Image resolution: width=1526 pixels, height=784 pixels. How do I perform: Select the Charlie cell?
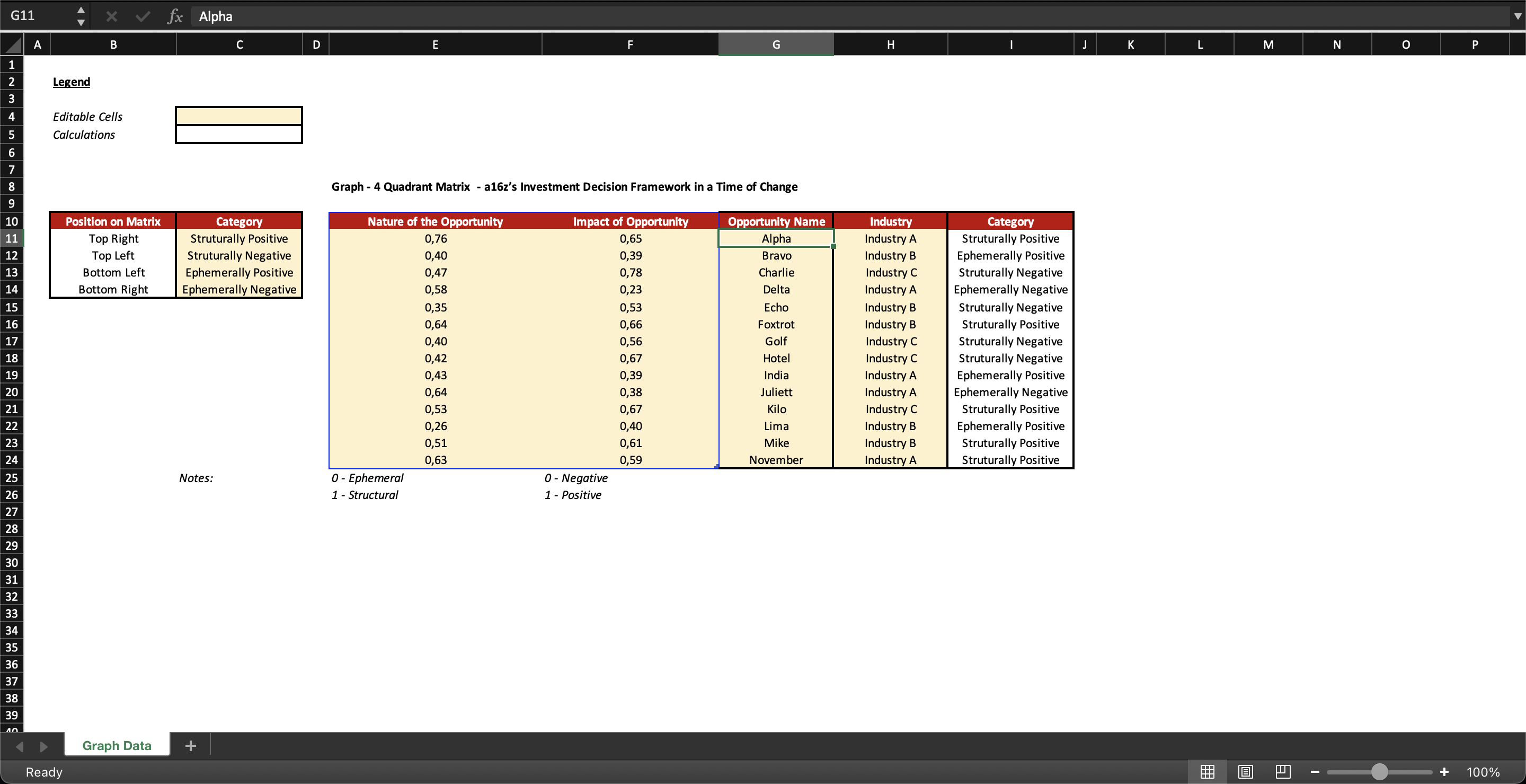click(x=776, y=272)
